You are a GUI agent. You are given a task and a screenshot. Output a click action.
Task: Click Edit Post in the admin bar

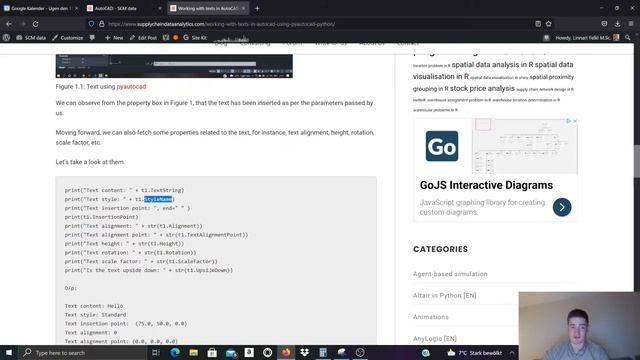(143, 38)
